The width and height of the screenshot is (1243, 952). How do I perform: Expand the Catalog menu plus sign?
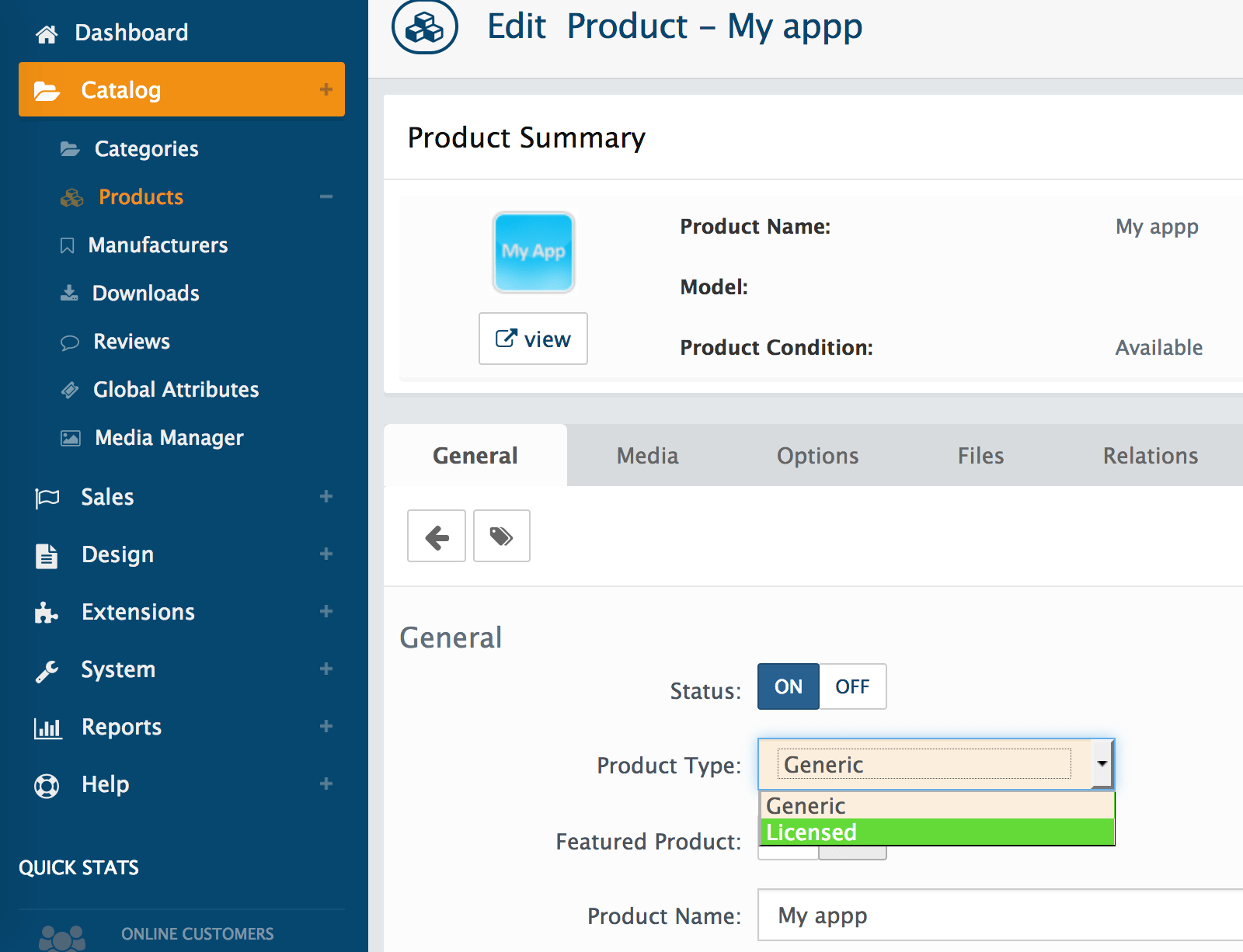(326, 89)
